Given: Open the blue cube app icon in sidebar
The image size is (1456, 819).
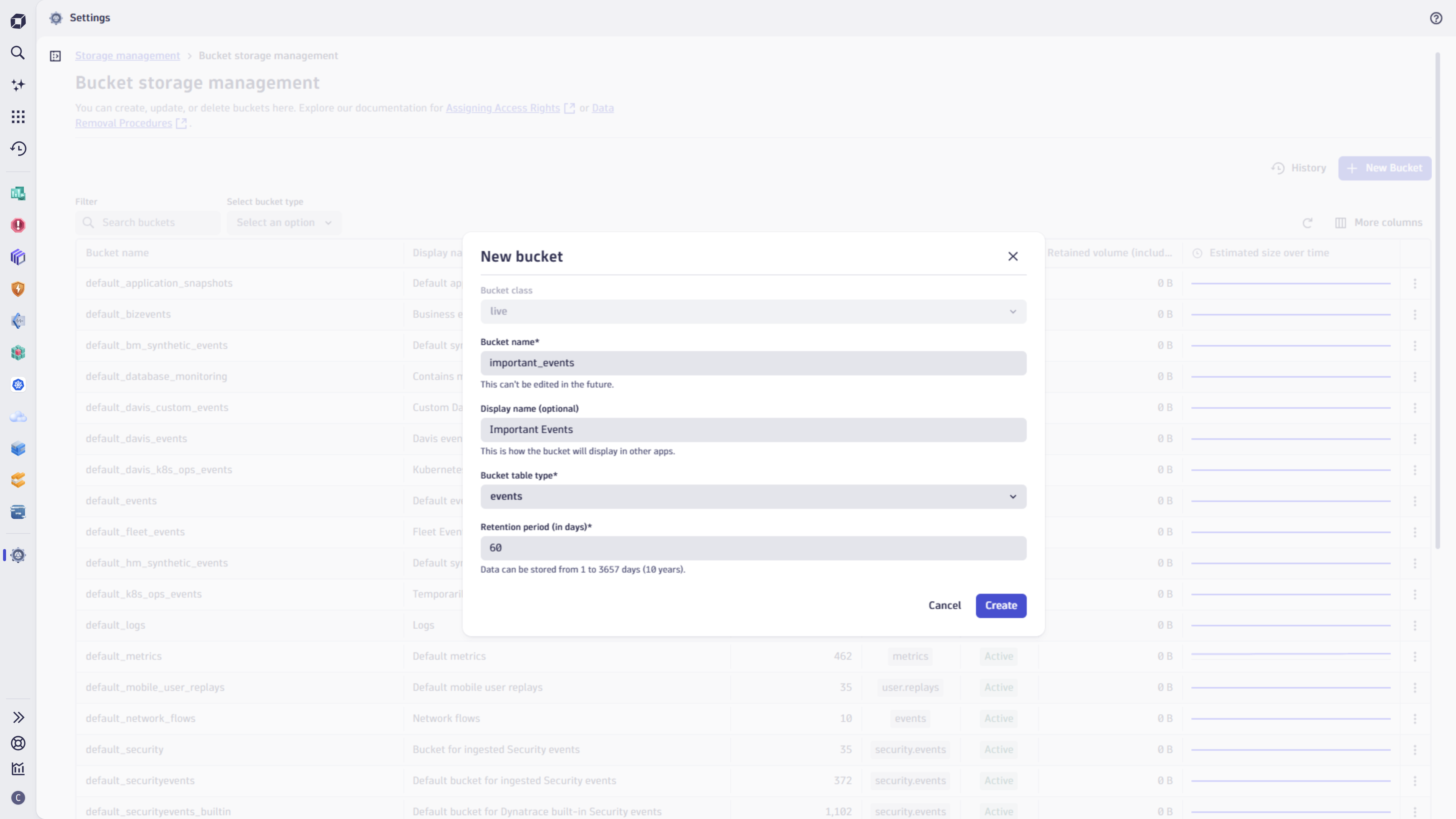Looking at the screenshot, I should pos(18,449).
